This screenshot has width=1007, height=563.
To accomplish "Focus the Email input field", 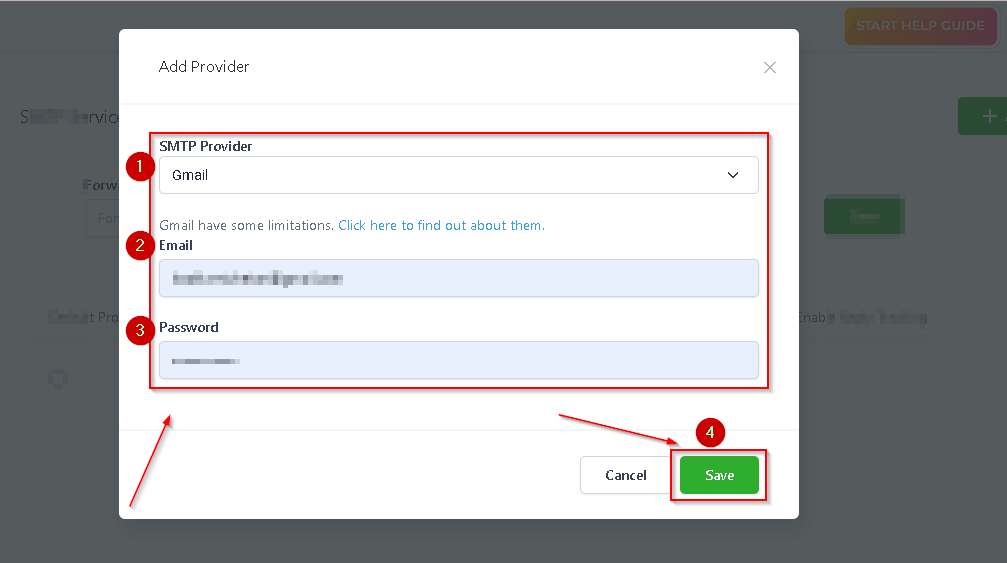I will 458,279.
